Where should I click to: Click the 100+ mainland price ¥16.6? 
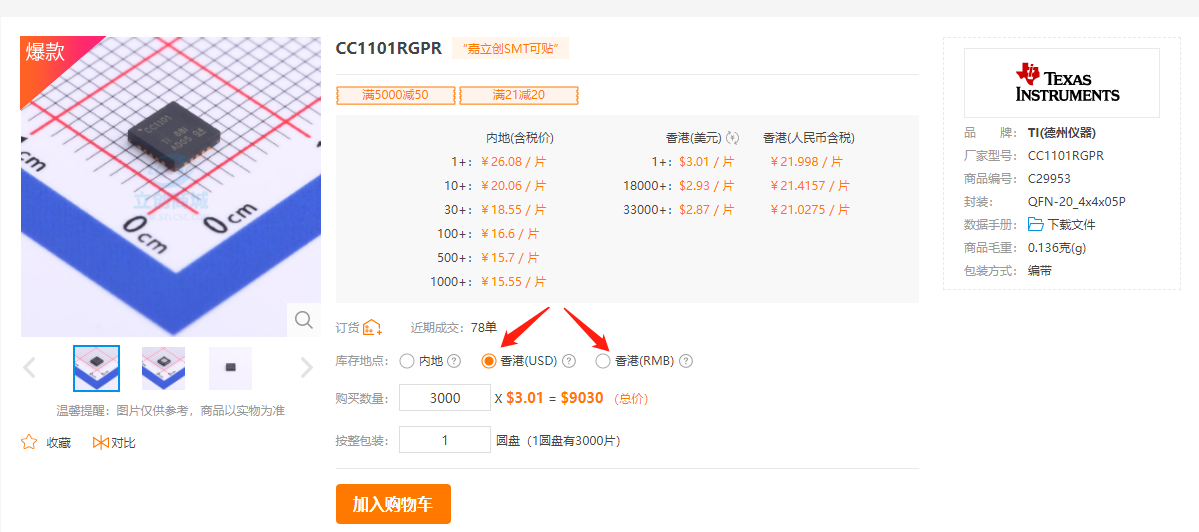pyautogui.click(x=509, y=234)
